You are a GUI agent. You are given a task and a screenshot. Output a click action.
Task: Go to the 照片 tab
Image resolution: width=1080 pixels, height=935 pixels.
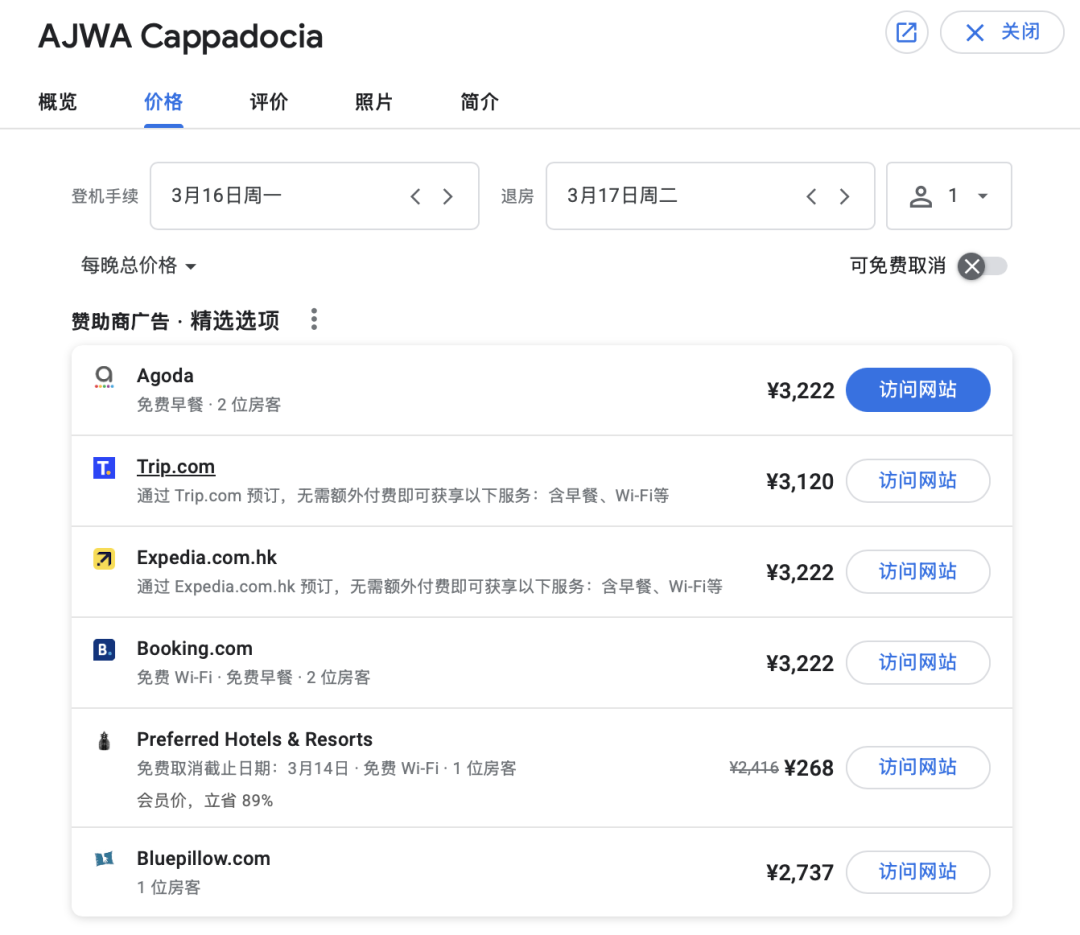tap(374, 102)
